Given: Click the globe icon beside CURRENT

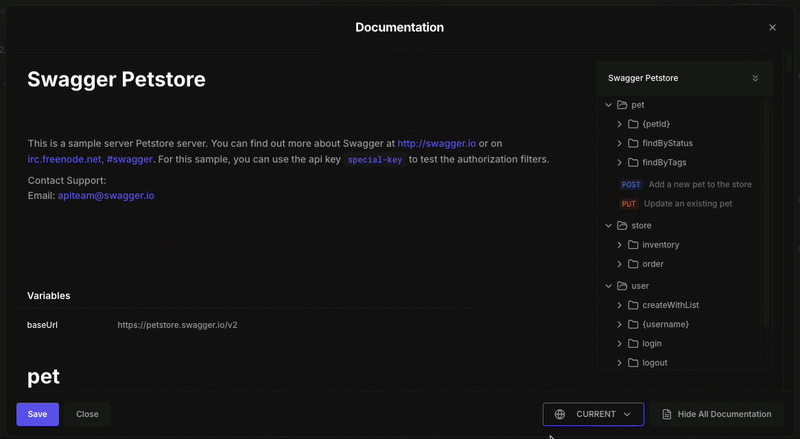Looking at the screenshot, I should click(x=560, y=414).
